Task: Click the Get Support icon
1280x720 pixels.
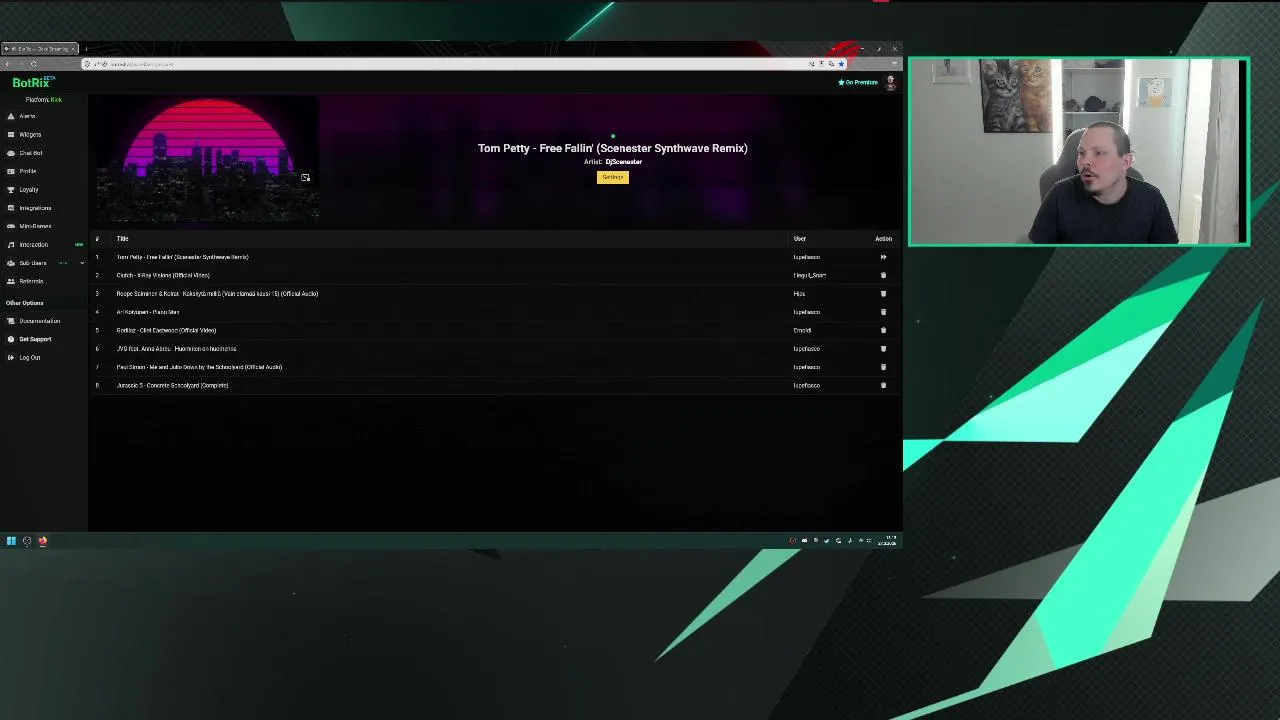Action: [x=11, y=339]
